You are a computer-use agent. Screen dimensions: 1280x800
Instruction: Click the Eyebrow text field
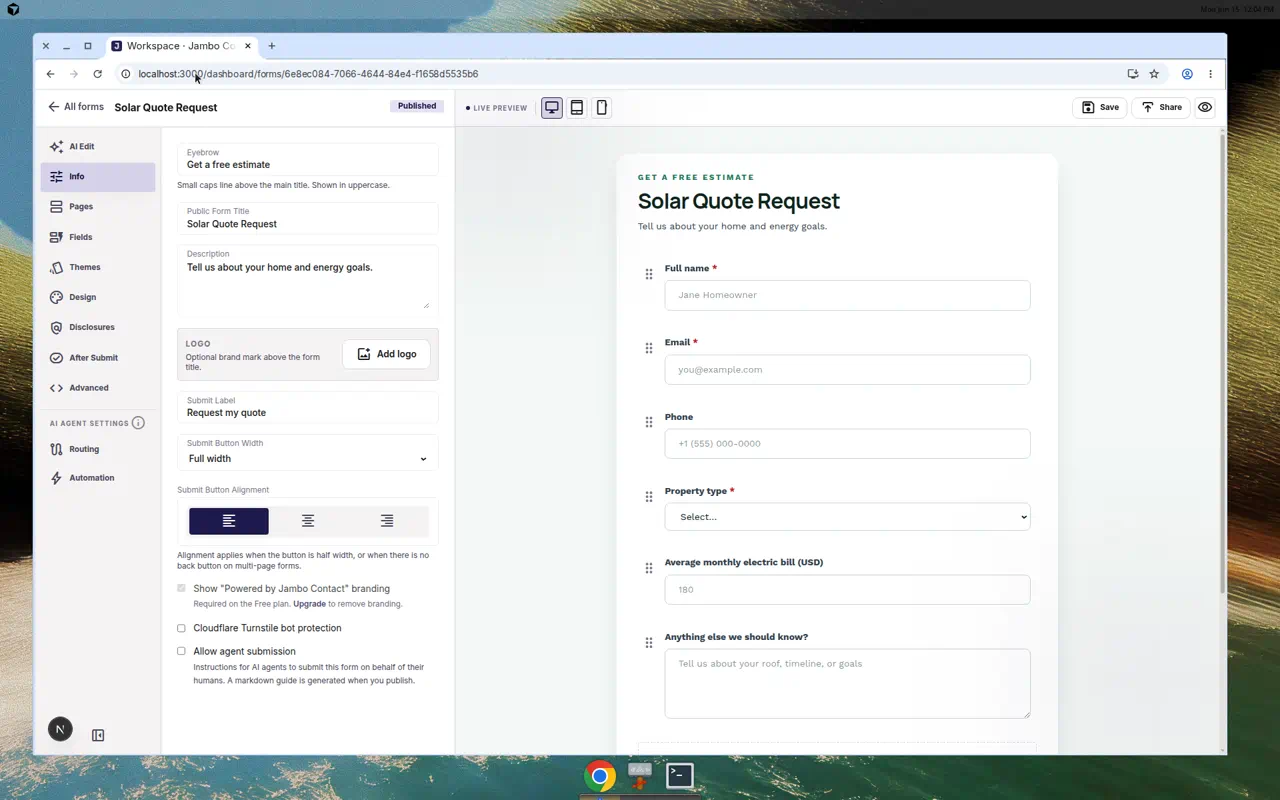point(308,159)
